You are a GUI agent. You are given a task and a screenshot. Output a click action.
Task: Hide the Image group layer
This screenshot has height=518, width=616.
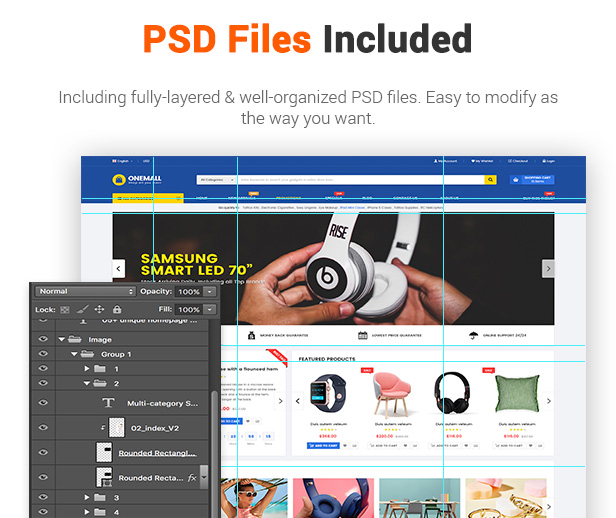click(42, 339)
